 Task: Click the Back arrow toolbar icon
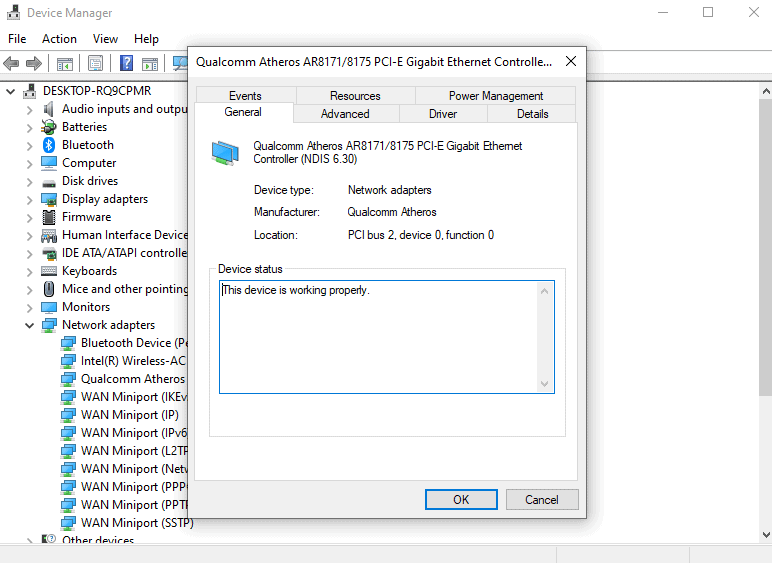[11, 63]
